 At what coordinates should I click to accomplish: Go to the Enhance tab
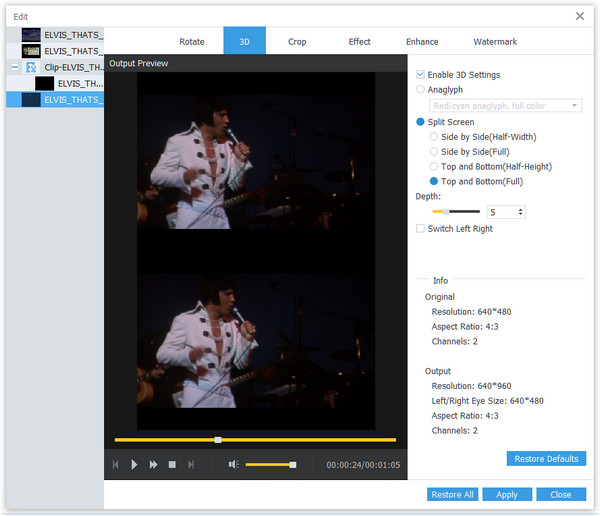[x=422, y=41]
